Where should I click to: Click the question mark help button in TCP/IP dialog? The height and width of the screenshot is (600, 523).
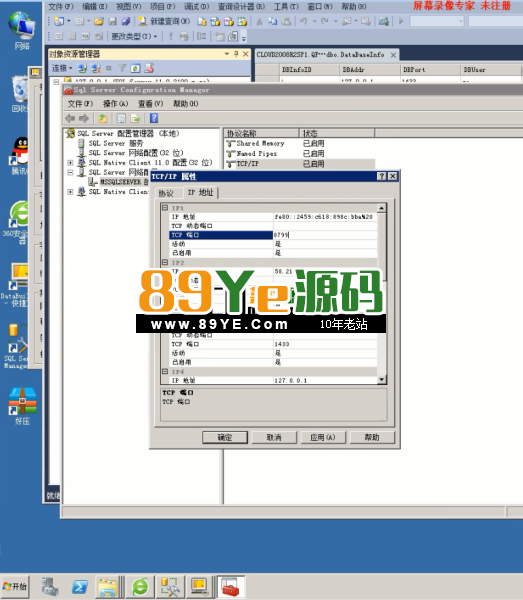pyautogui.click(x=381, y=176)
